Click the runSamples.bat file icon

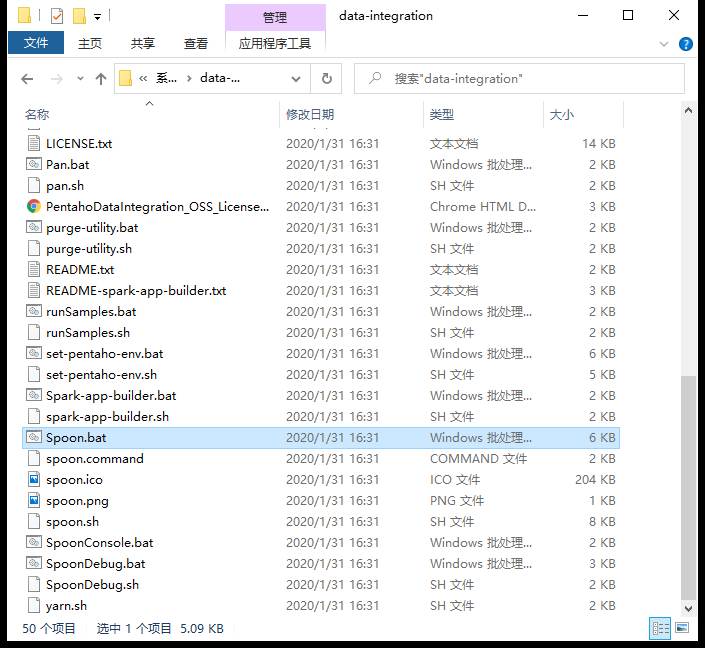point(34,311)
